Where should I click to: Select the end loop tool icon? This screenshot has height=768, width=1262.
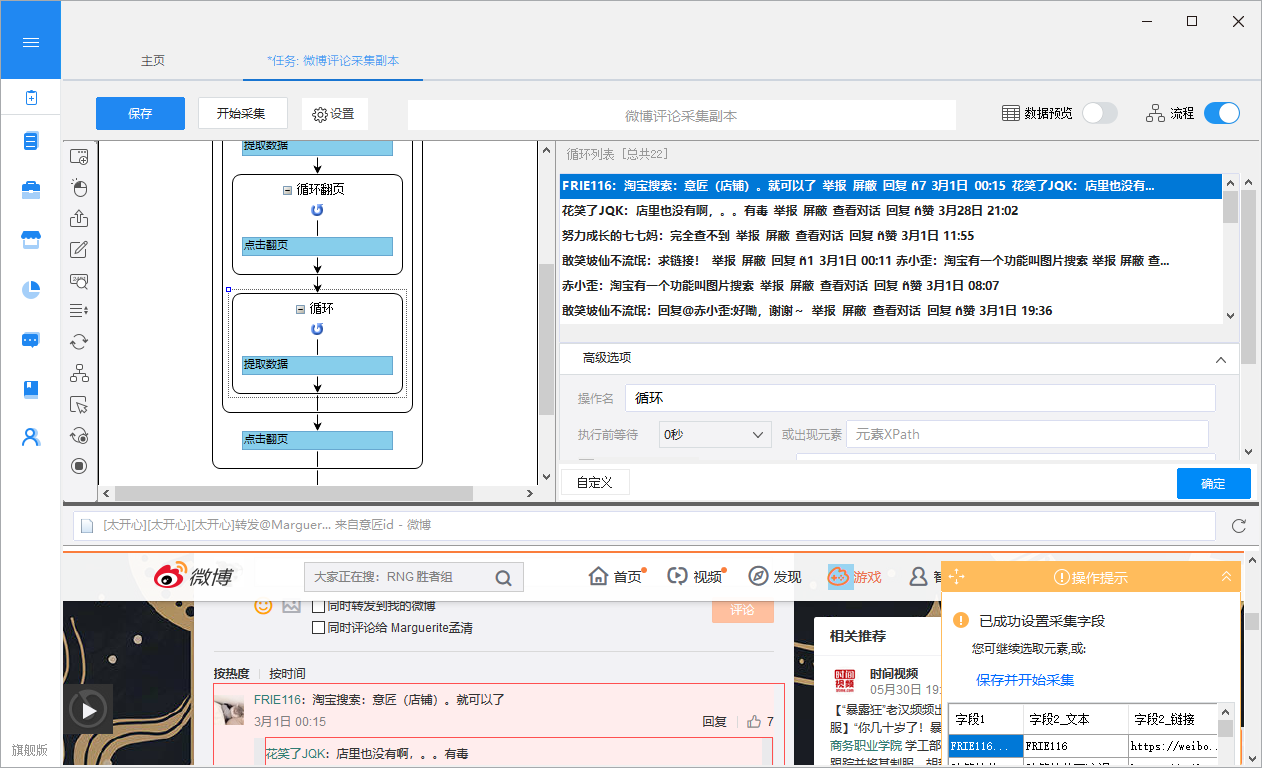click(79, 435)
